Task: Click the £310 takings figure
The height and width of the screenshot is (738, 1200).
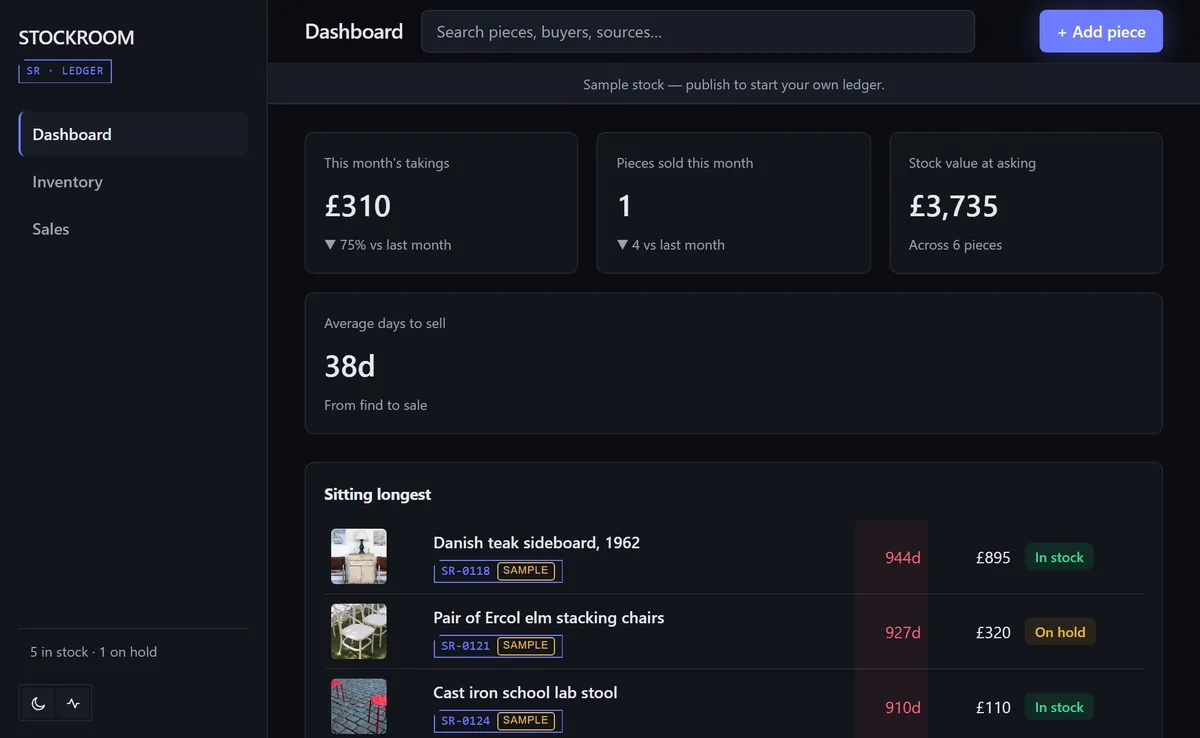Action: tap(357, 206)
